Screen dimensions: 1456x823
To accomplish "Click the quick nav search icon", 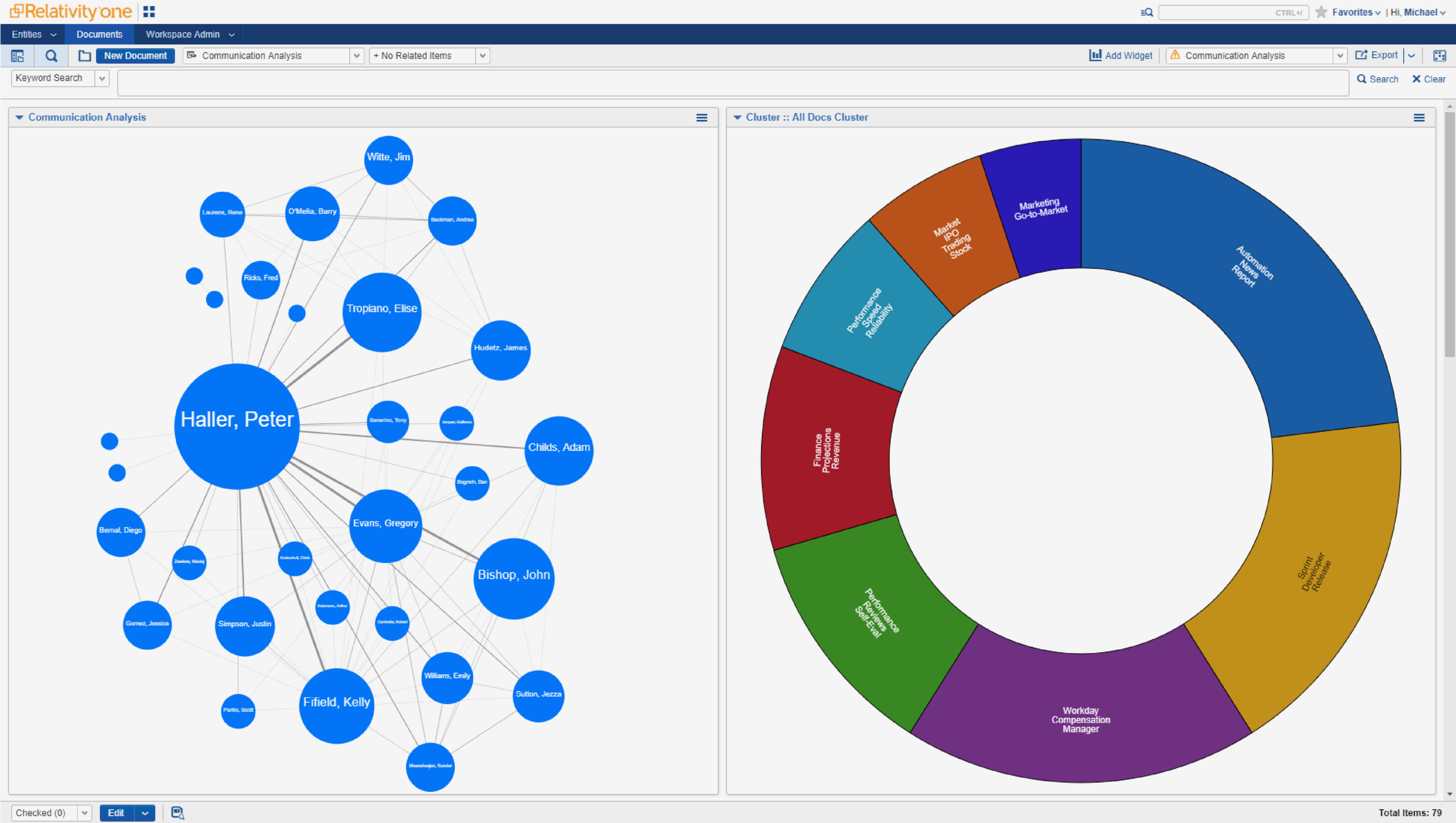I will click(1147, 13).
